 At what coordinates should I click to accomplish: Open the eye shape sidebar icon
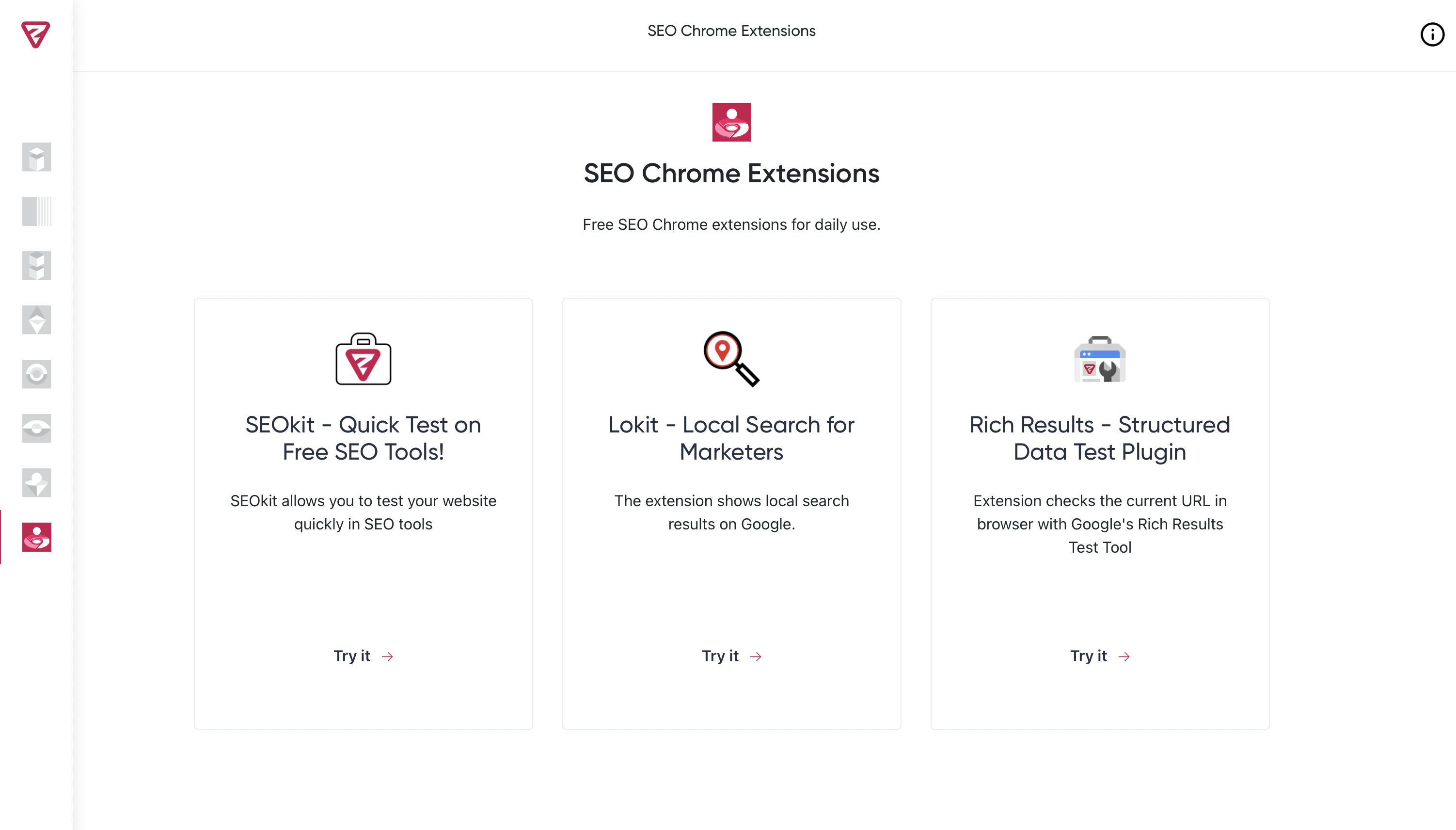tap(36, 428)
